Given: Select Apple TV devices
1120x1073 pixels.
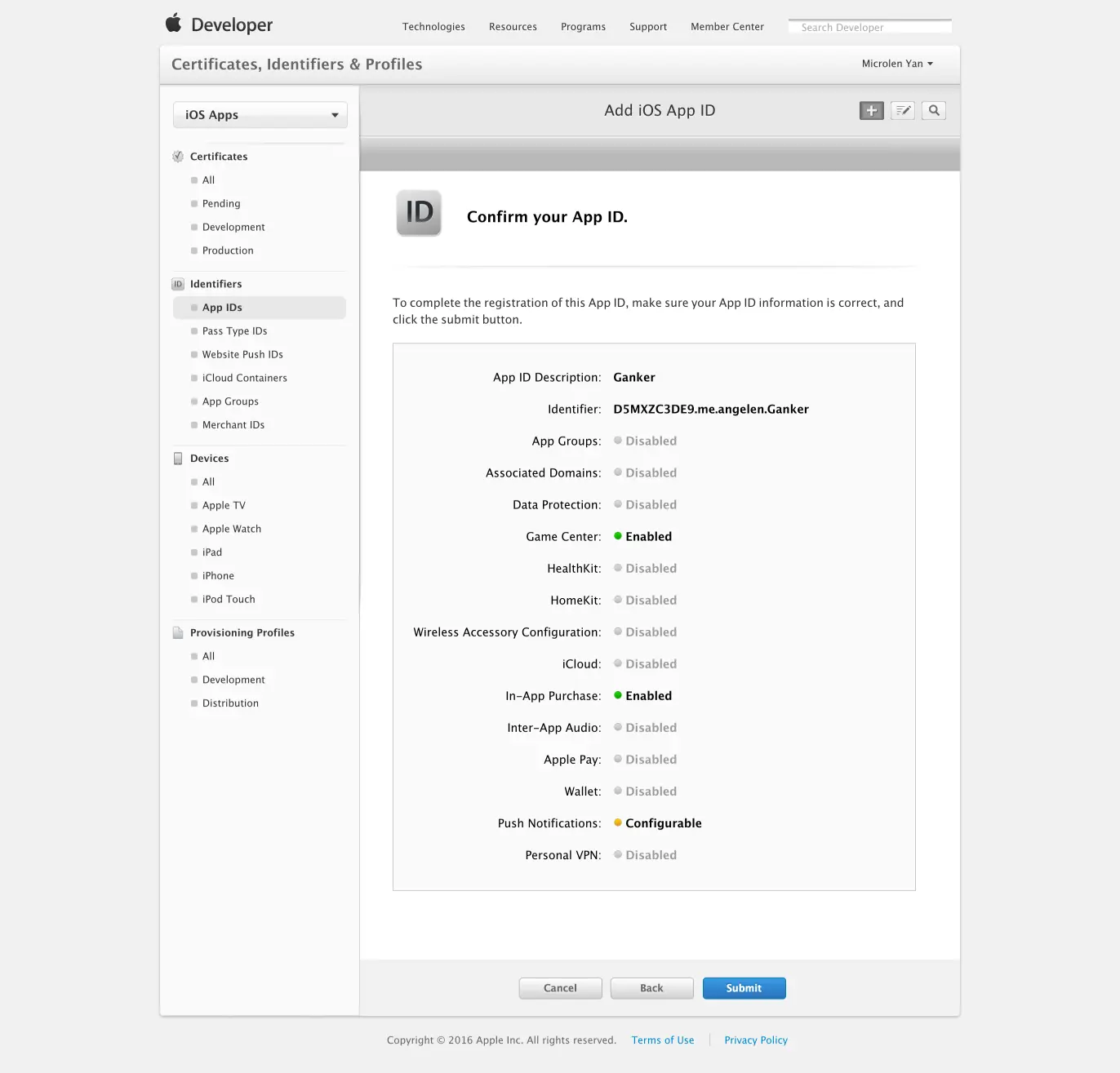Looking at the screenshot, I should pyautogui.click(x=224, y=506).
